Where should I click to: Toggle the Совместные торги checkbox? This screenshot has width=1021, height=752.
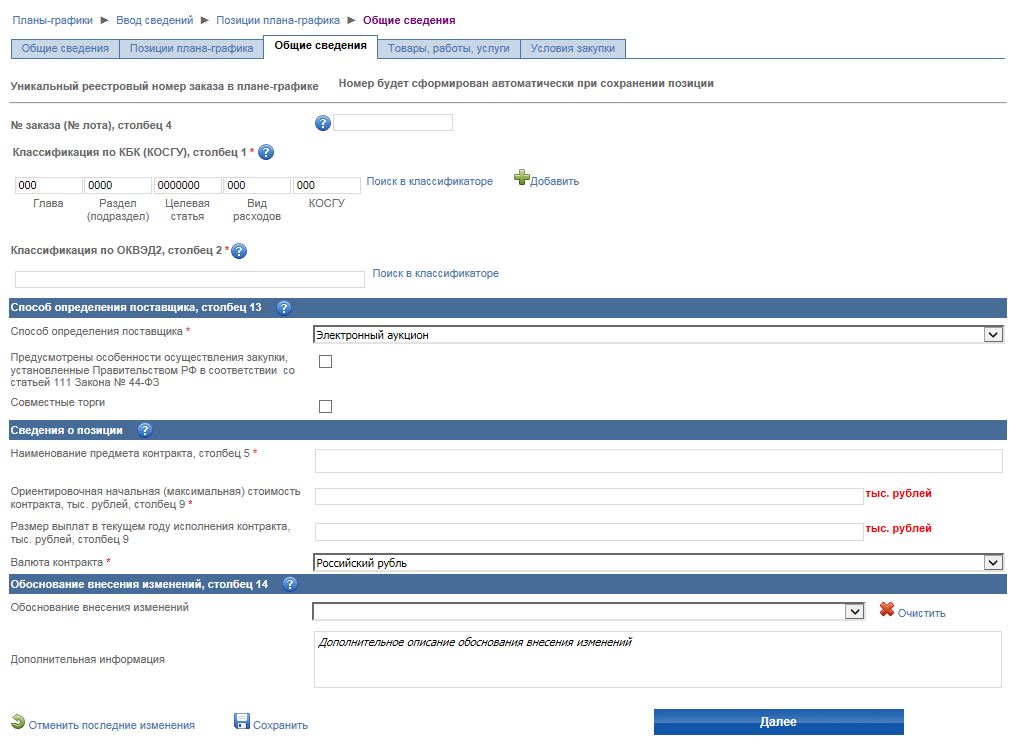[325, 406]
